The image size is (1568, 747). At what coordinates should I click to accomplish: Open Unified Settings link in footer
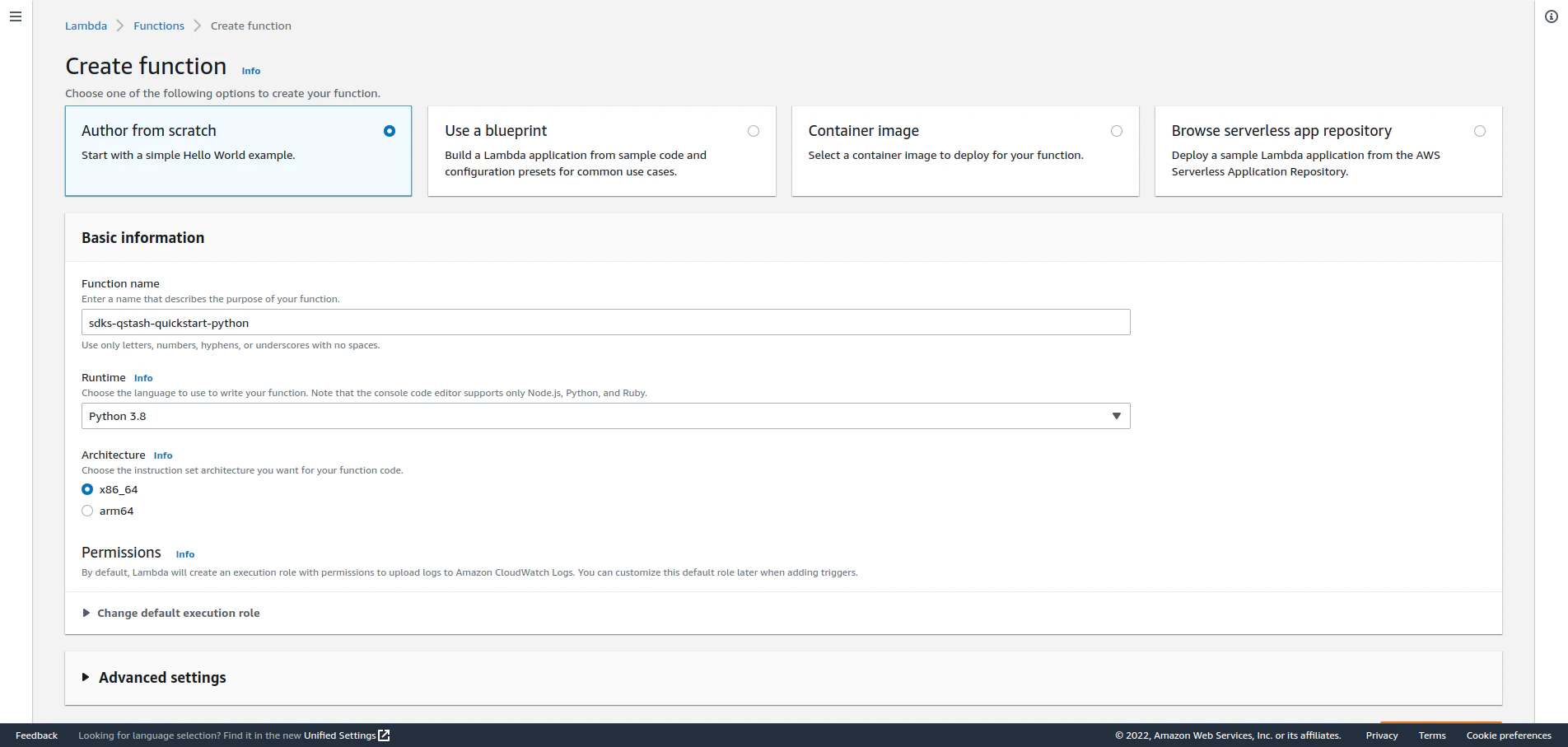(x=339, y=735)
